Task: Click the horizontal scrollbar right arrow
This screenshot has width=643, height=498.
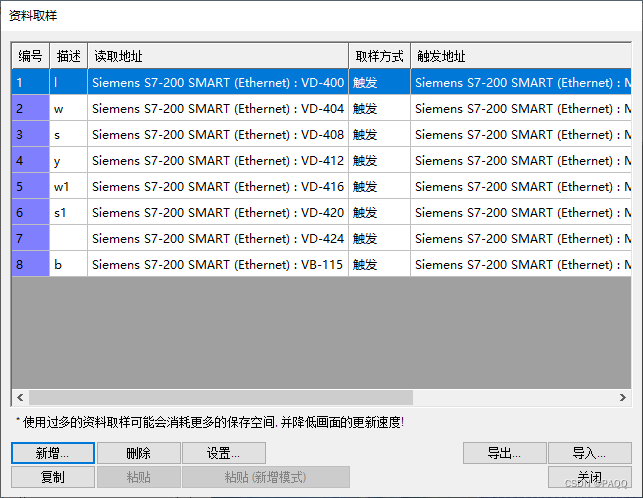Action: coord(622,397)
